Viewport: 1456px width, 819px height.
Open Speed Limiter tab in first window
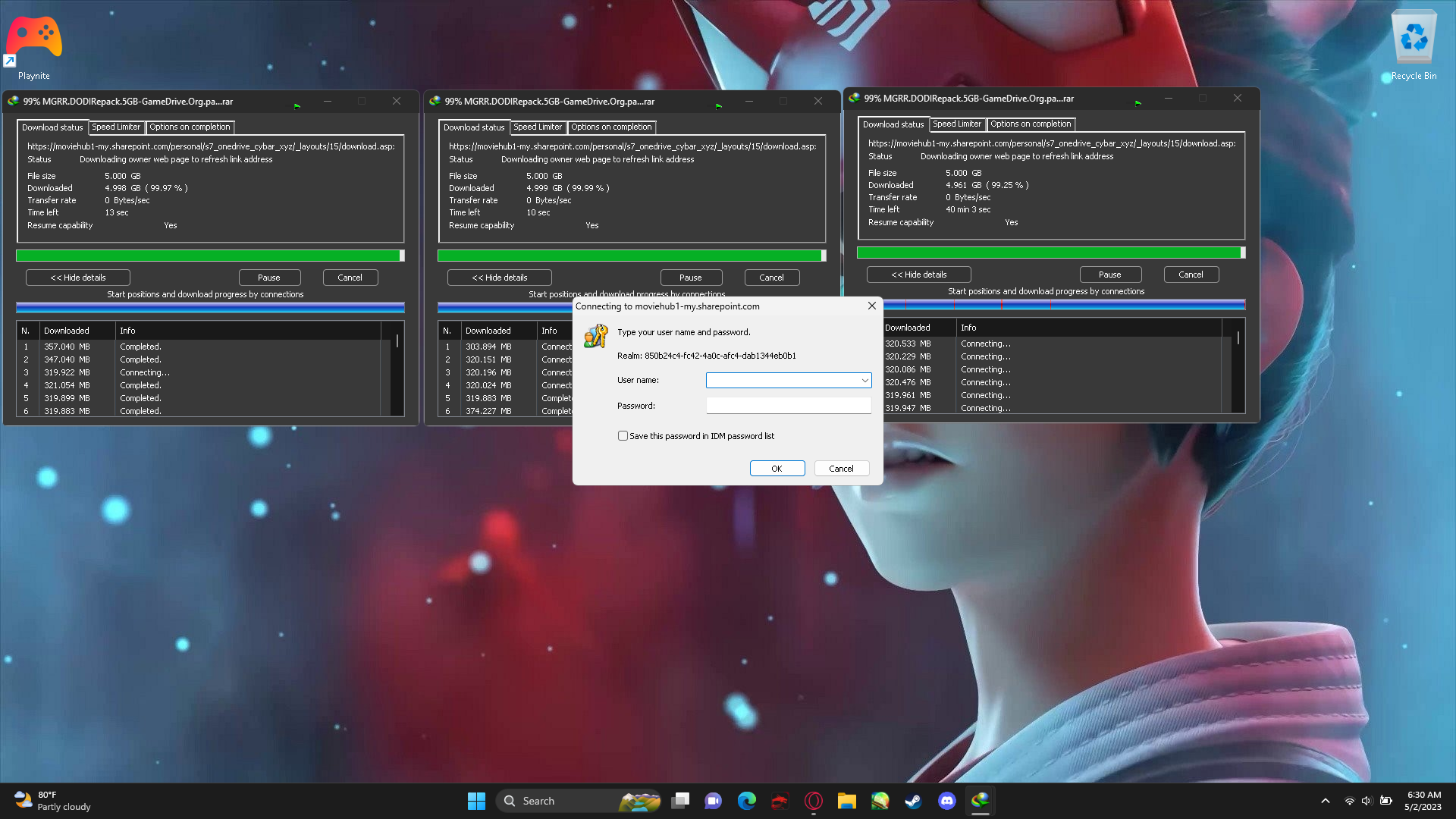click(116, 127)
